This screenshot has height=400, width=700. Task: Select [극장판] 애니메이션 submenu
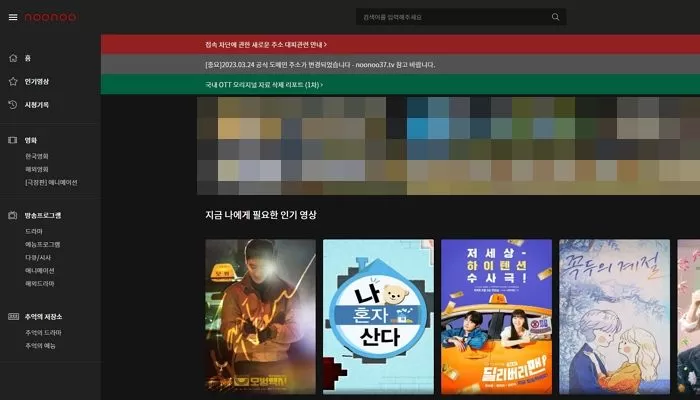[51, 182]
